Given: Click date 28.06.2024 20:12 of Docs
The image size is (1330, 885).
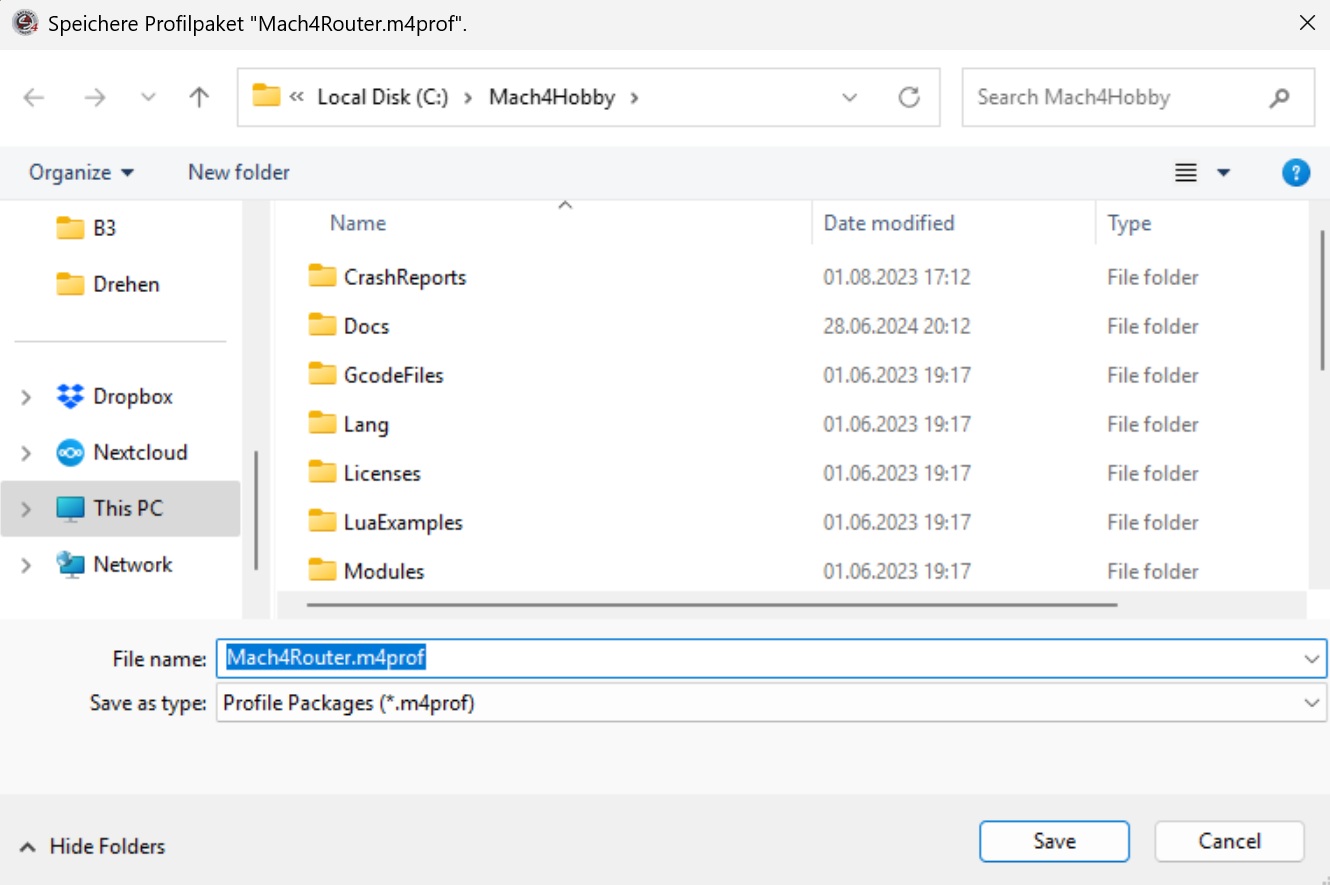Looking at the screenshot, I should click(x=897, y=326).
